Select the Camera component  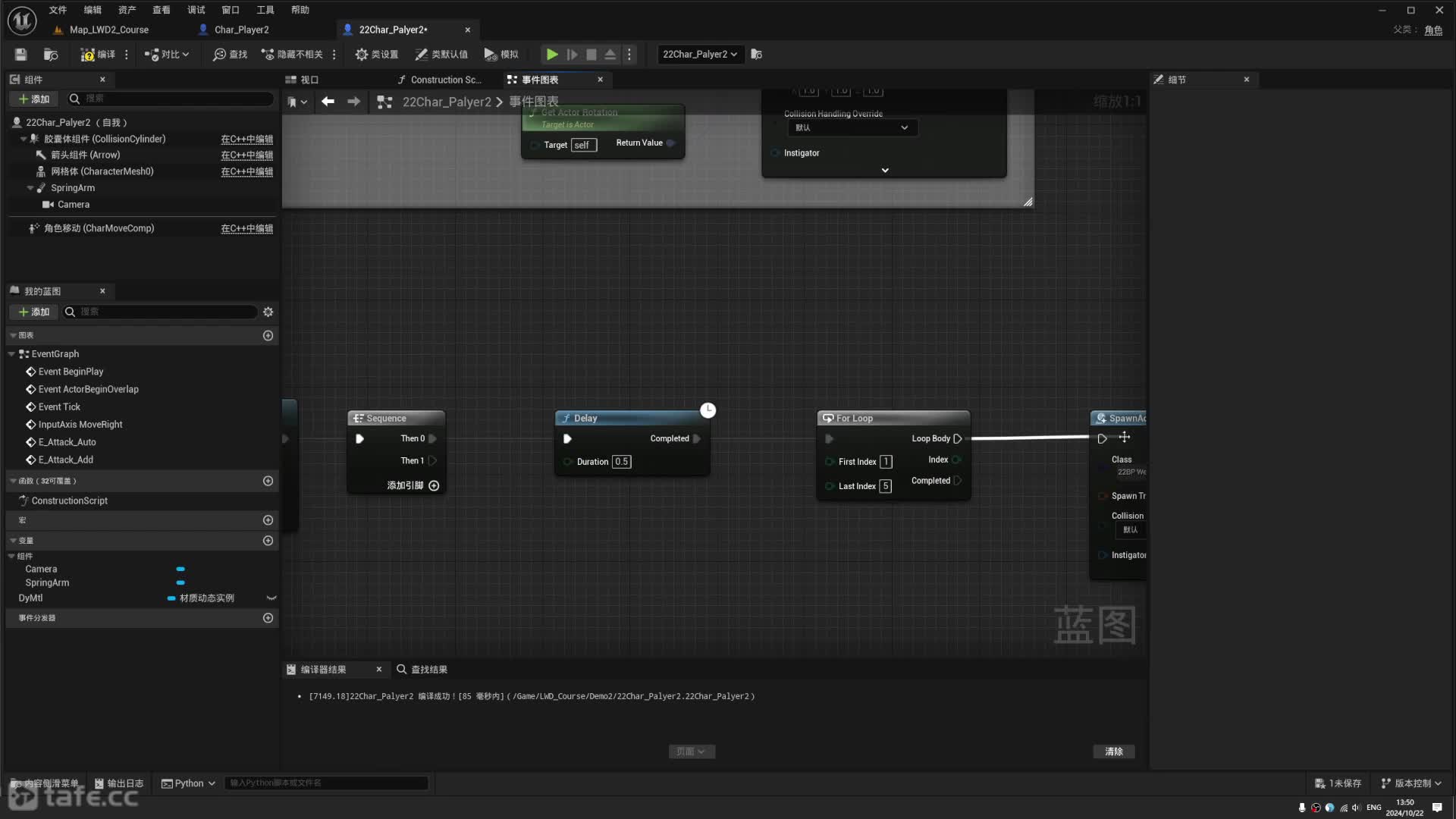point(74,205)
